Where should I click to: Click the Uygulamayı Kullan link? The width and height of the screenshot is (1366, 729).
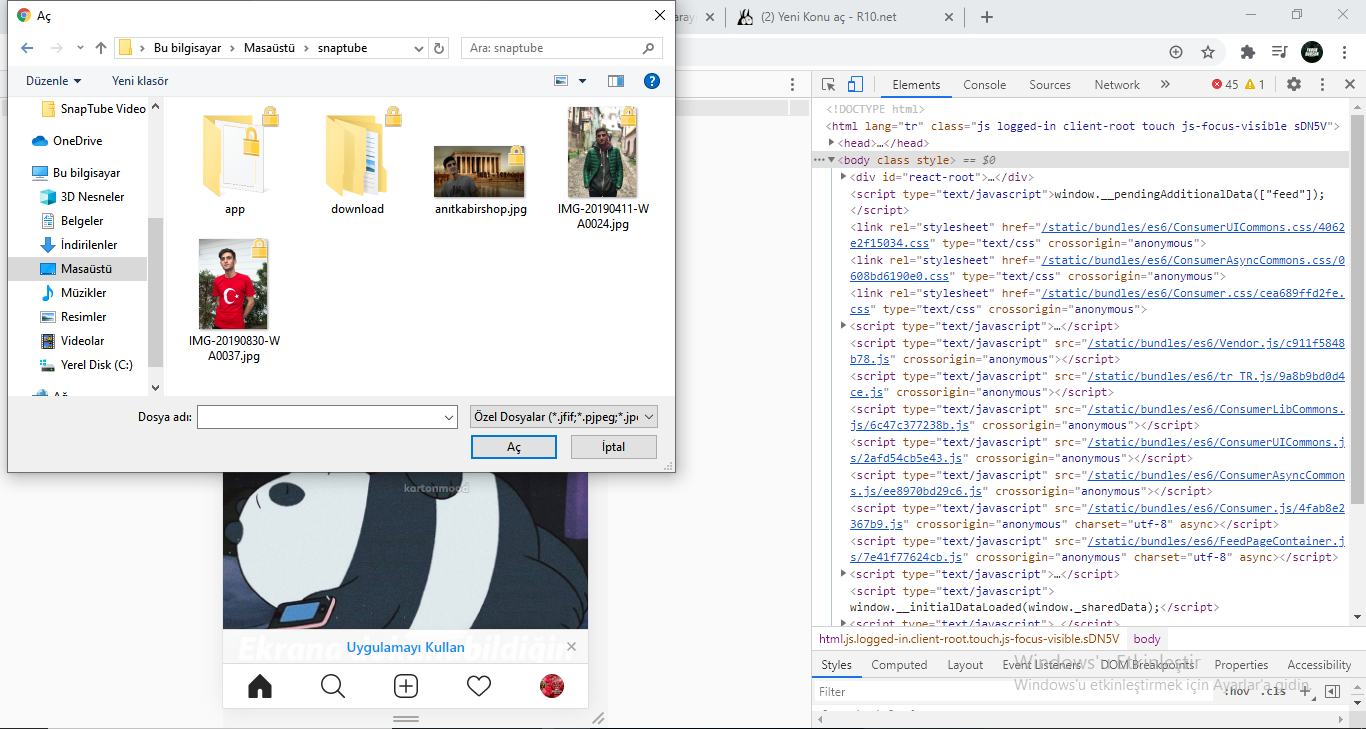coord(406,647)
